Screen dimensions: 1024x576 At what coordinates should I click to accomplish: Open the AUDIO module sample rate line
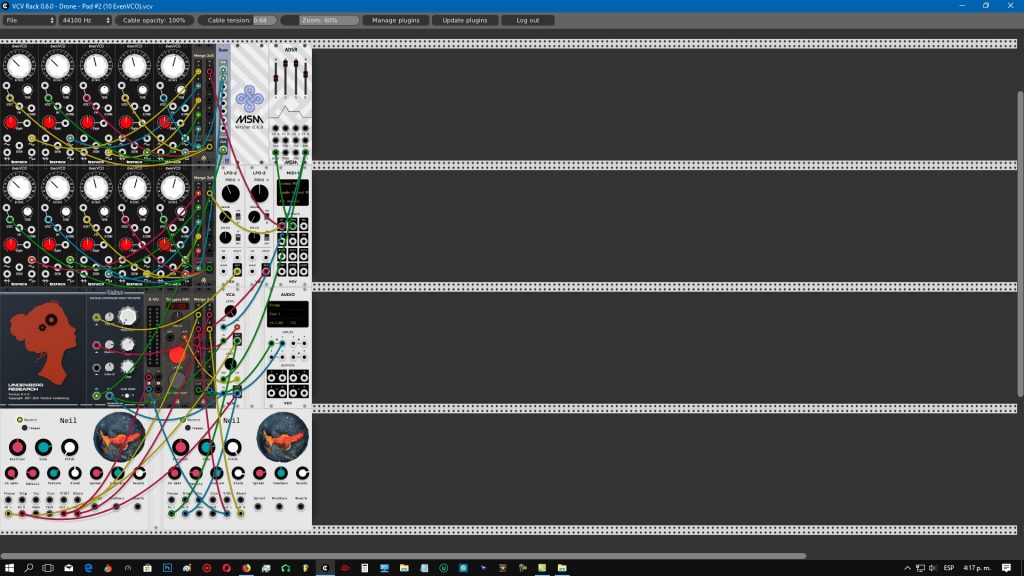pyautogui.click(x=278, y=323)
